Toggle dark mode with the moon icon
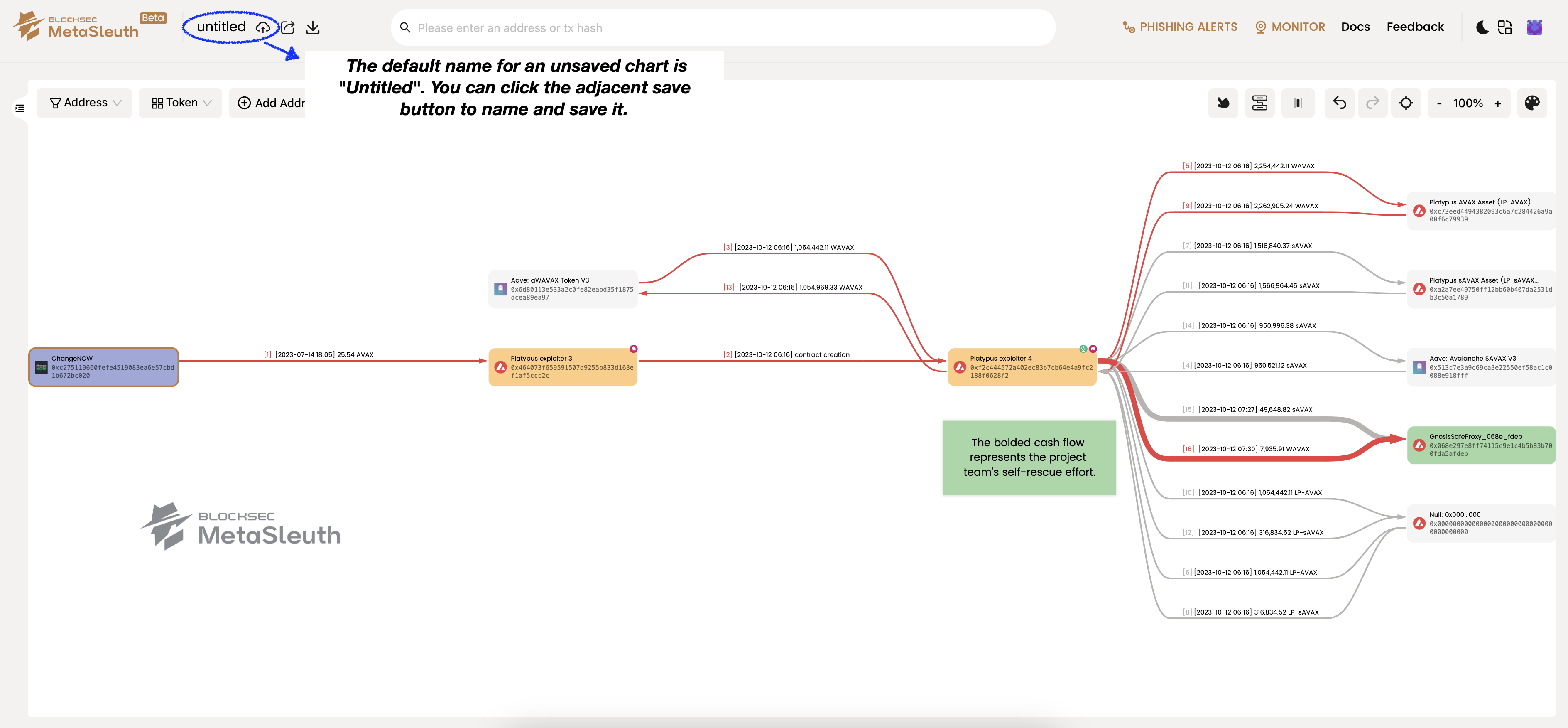This screenshot has height=728, width=1568. tap(1482, 27)
